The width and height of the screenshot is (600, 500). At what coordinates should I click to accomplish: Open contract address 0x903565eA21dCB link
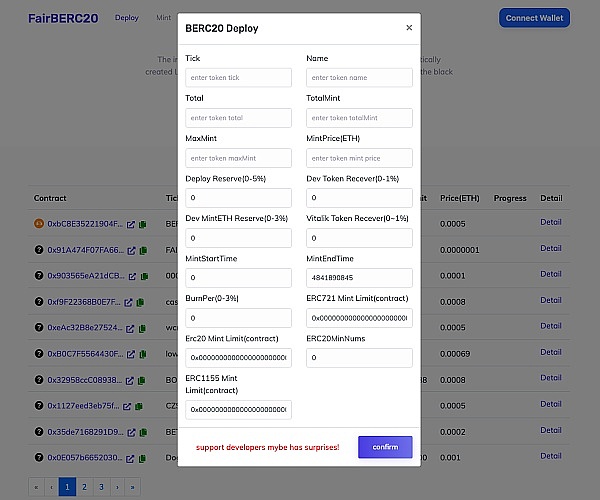[x=85, y=276]
